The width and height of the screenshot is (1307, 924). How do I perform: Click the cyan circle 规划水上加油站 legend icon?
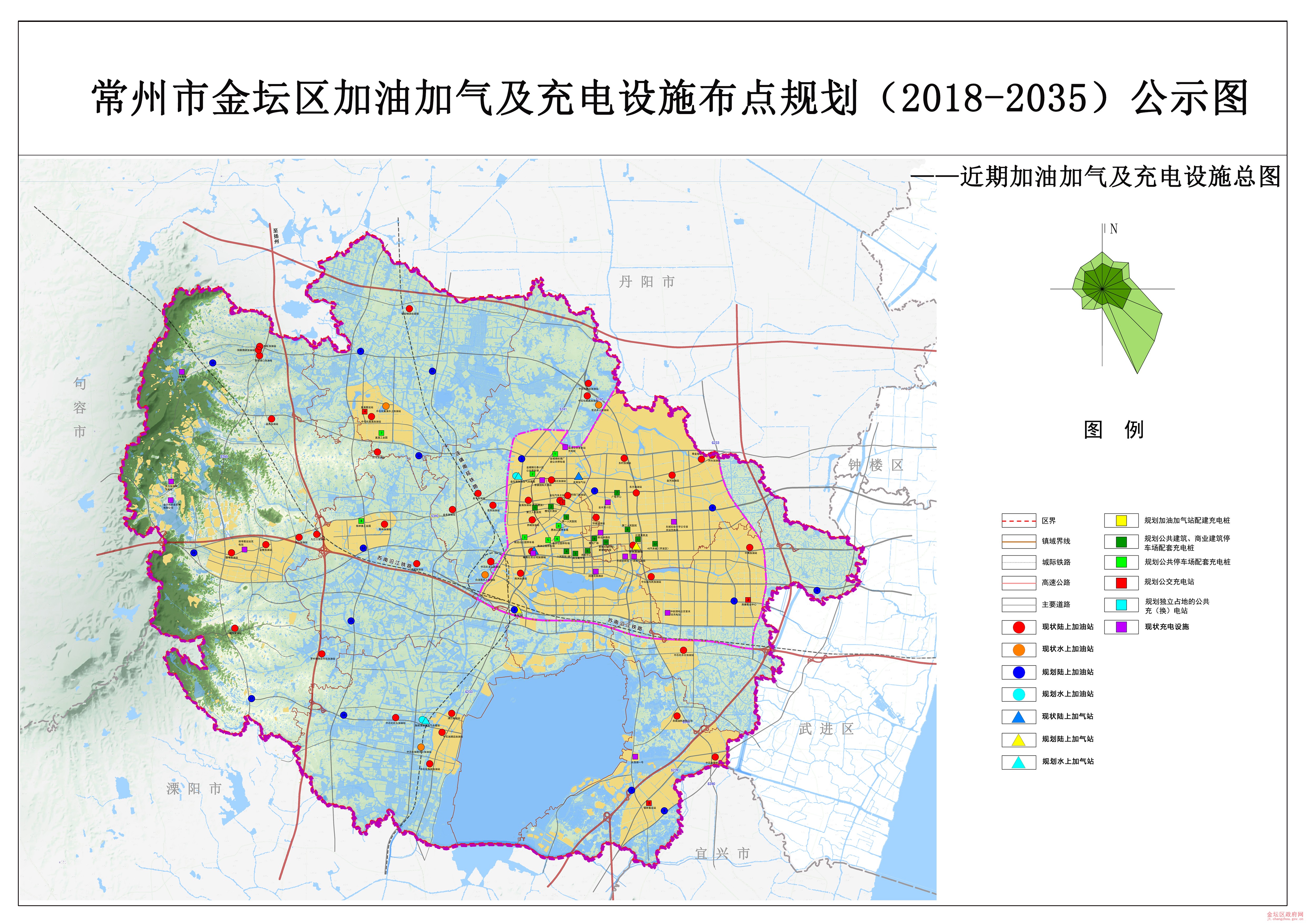[x=1019, y=694]
